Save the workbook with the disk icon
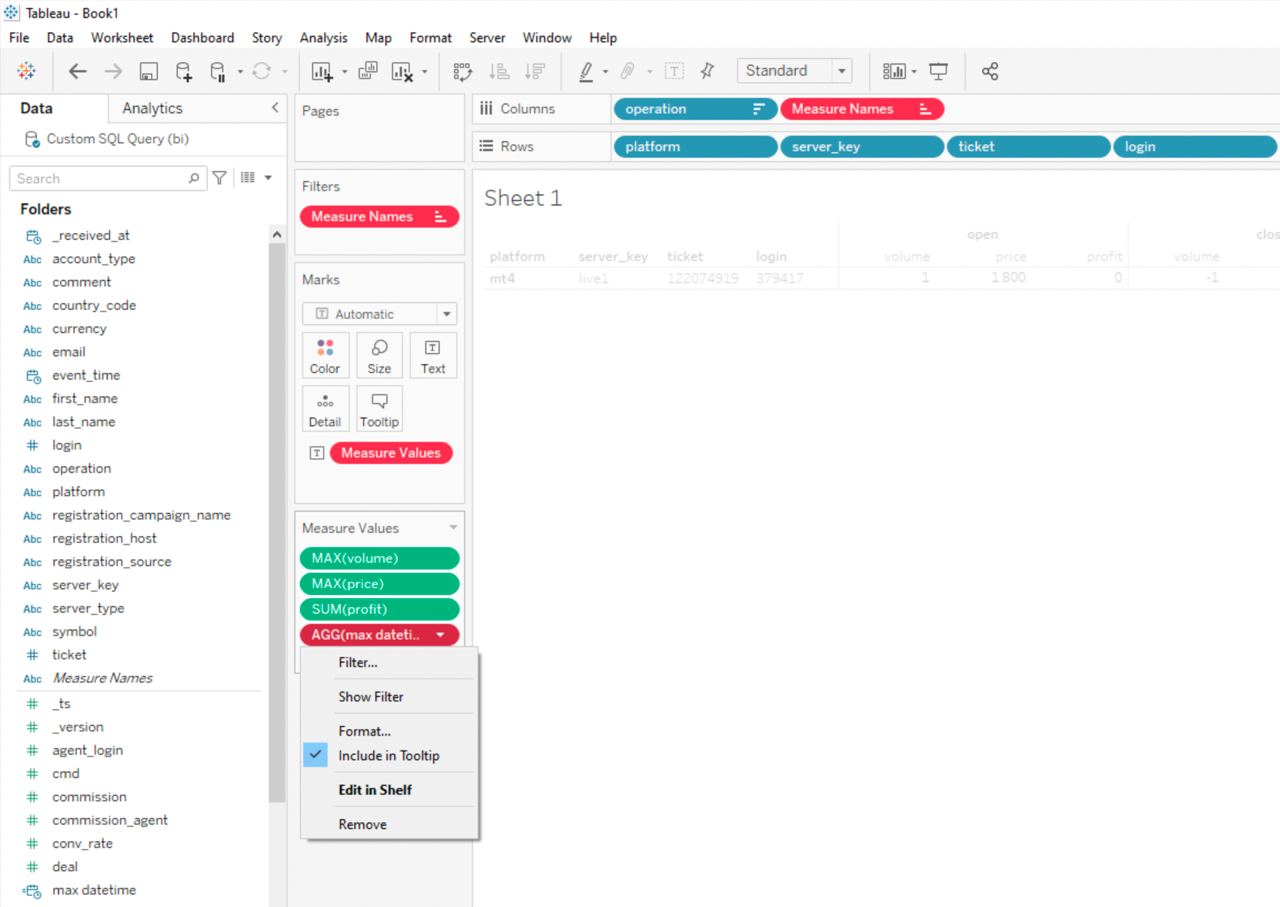The image size is (1280, 907). tap(149, 71)
